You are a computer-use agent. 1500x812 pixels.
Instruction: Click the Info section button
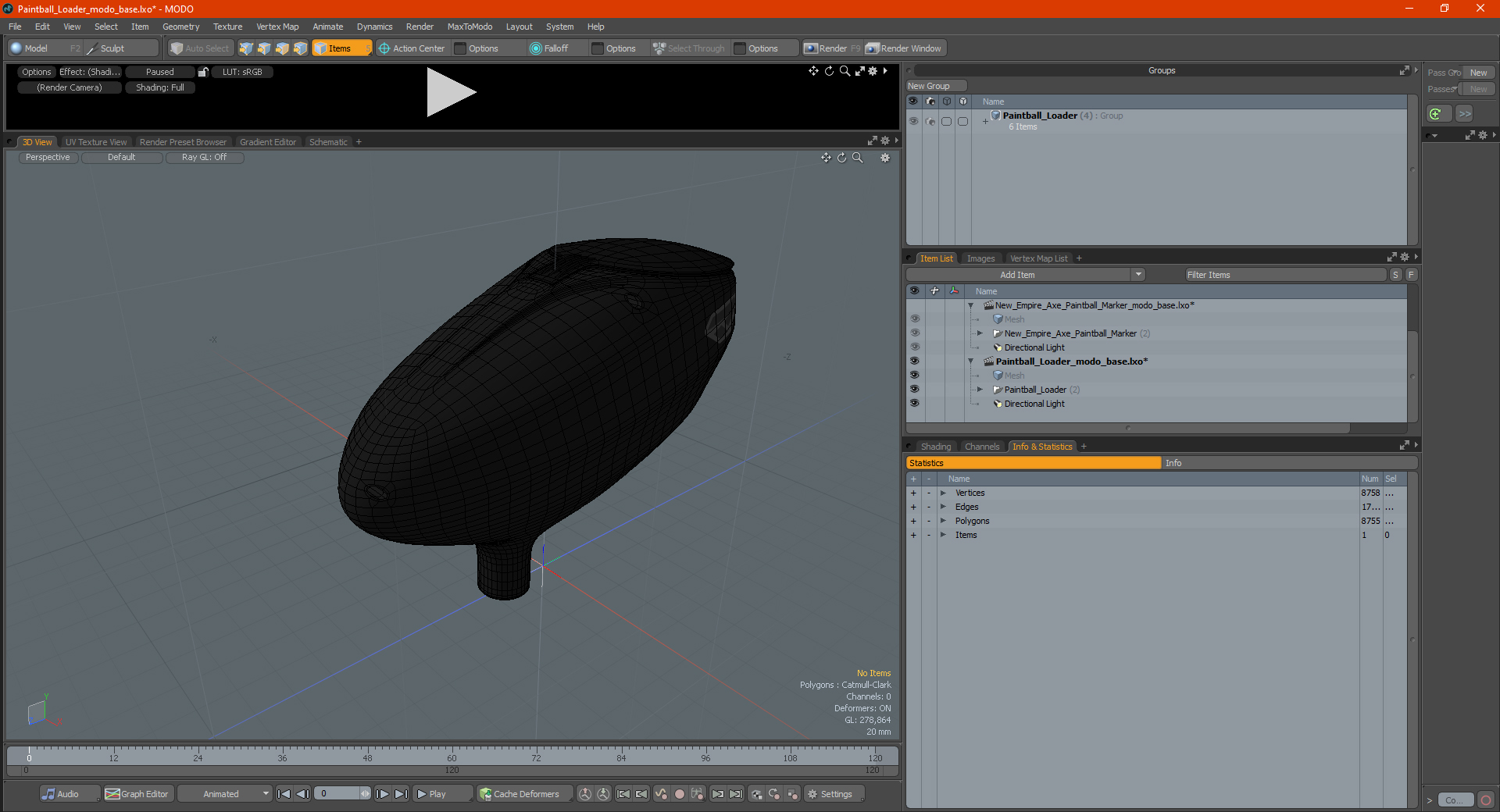point(1289,463)
